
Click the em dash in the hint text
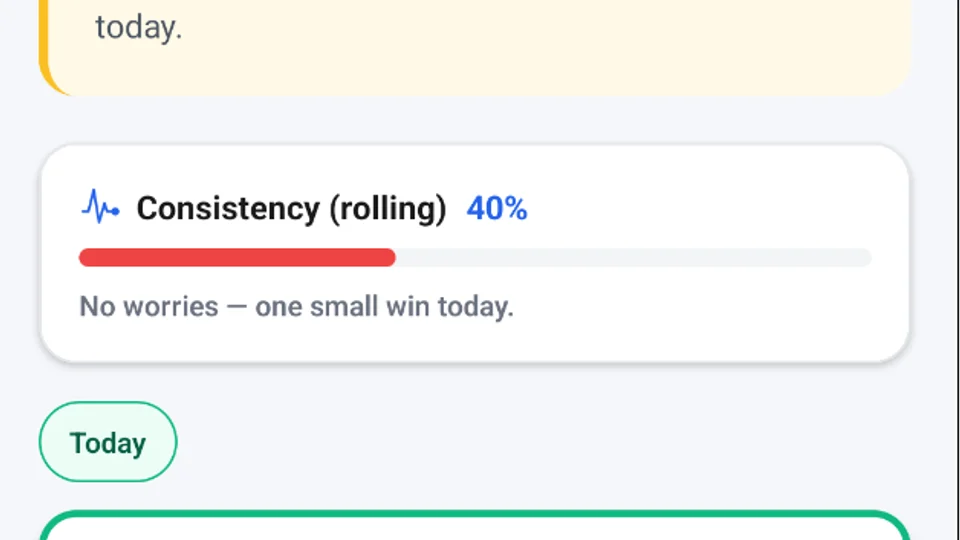236,306
